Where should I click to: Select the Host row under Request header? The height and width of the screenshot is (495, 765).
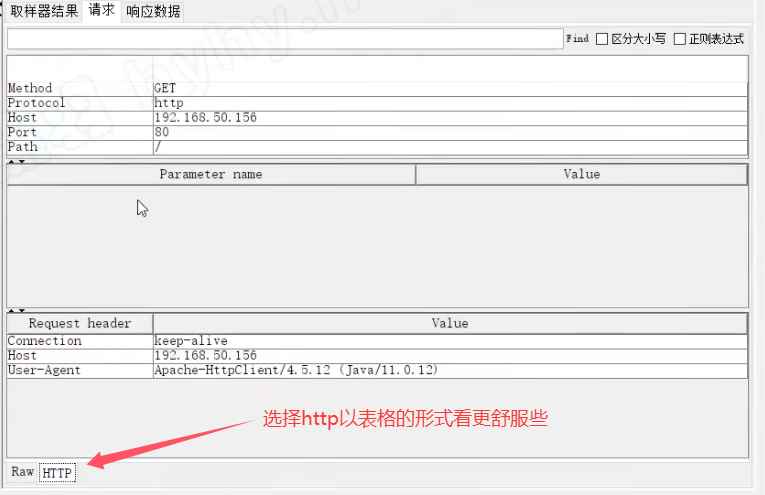coord(80,356)
